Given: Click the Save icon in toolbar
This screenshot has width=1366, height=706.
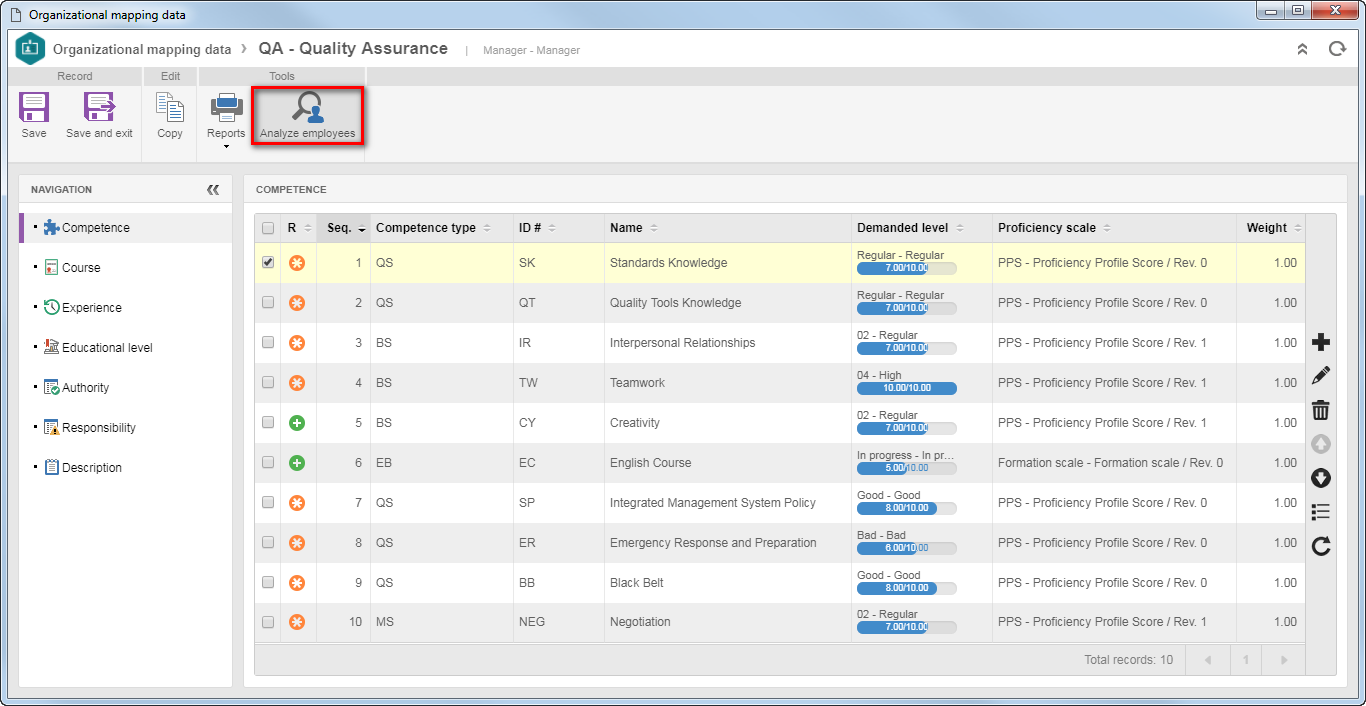Looking at the screenshot, I should (34, 107).
